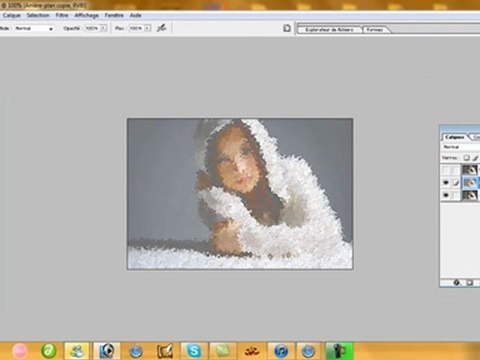480x360 pixels.
Task: Open the green circular dock icon
Action: tap(49, 351)
